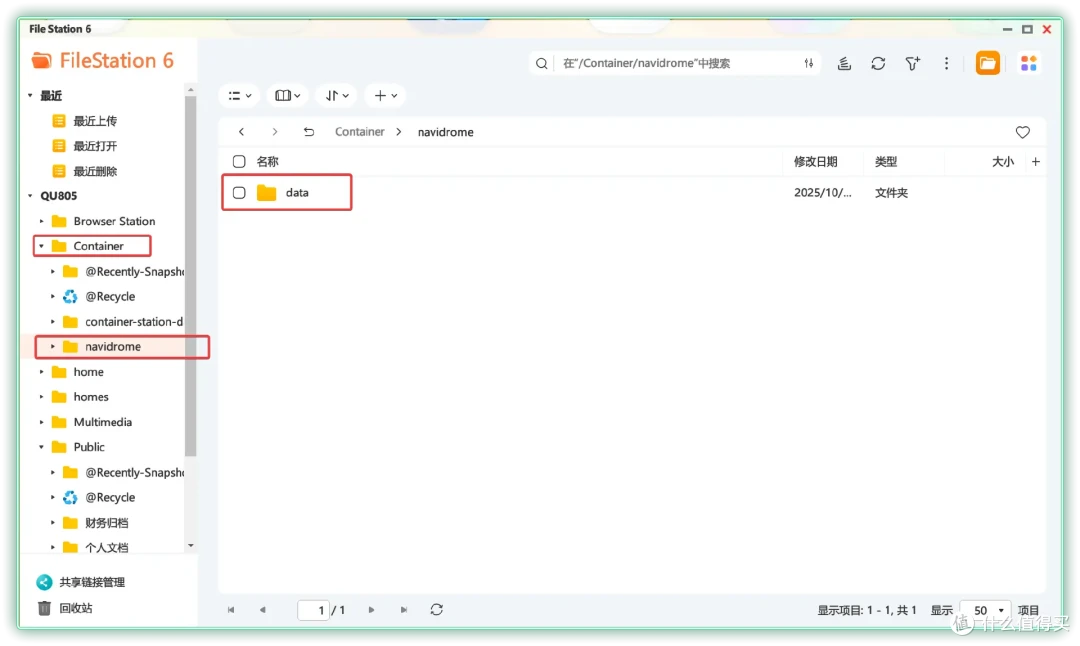
Task: Go back with the left arrow
Action: (x=241, y=132)
